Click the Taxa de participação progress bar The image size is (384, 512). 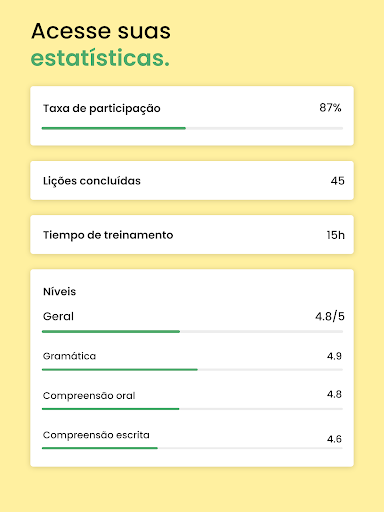coord(192,128)
